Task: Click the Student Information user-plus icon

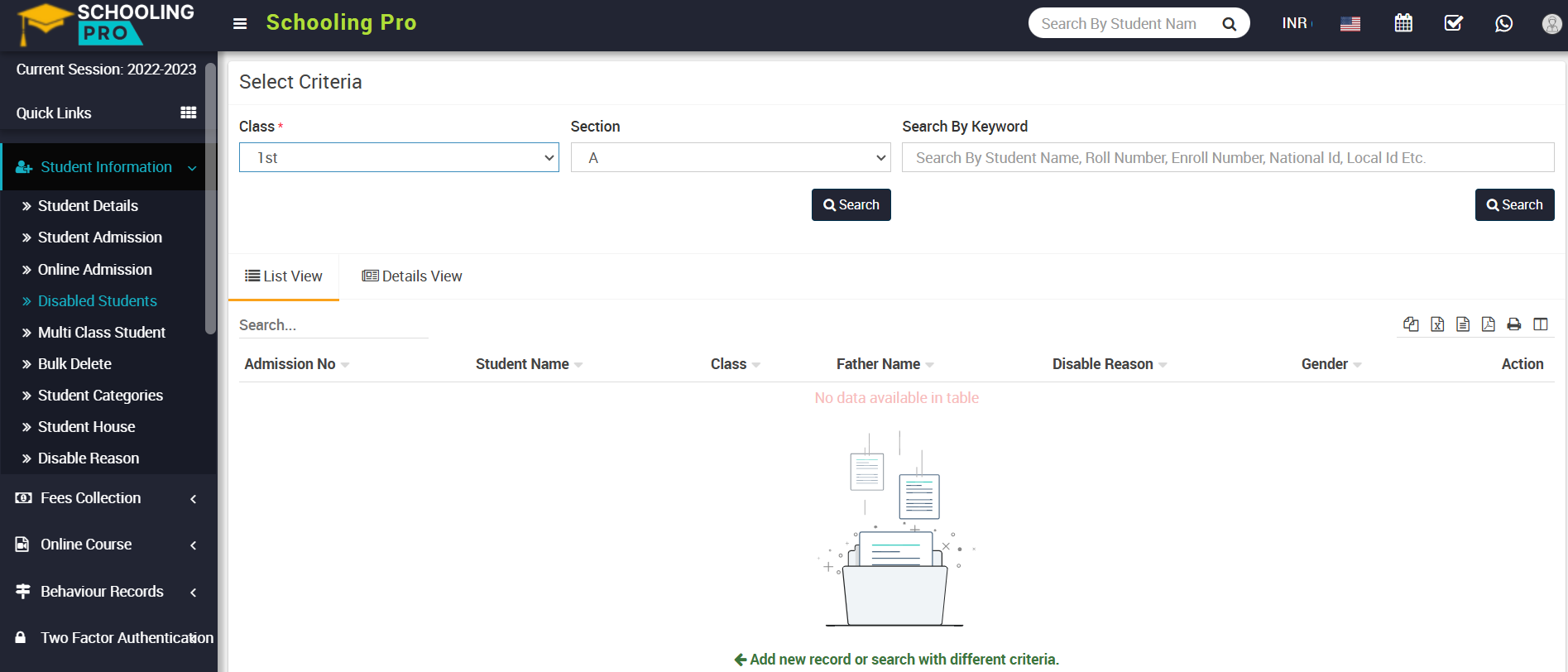Action: tap(24, 167)
